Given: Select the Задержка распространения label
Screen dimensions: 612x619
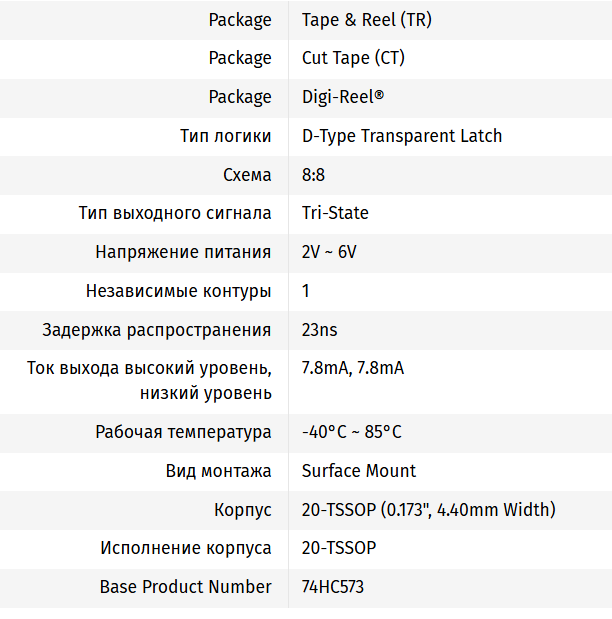Looking at the screenshot, I should click(156, 330).
